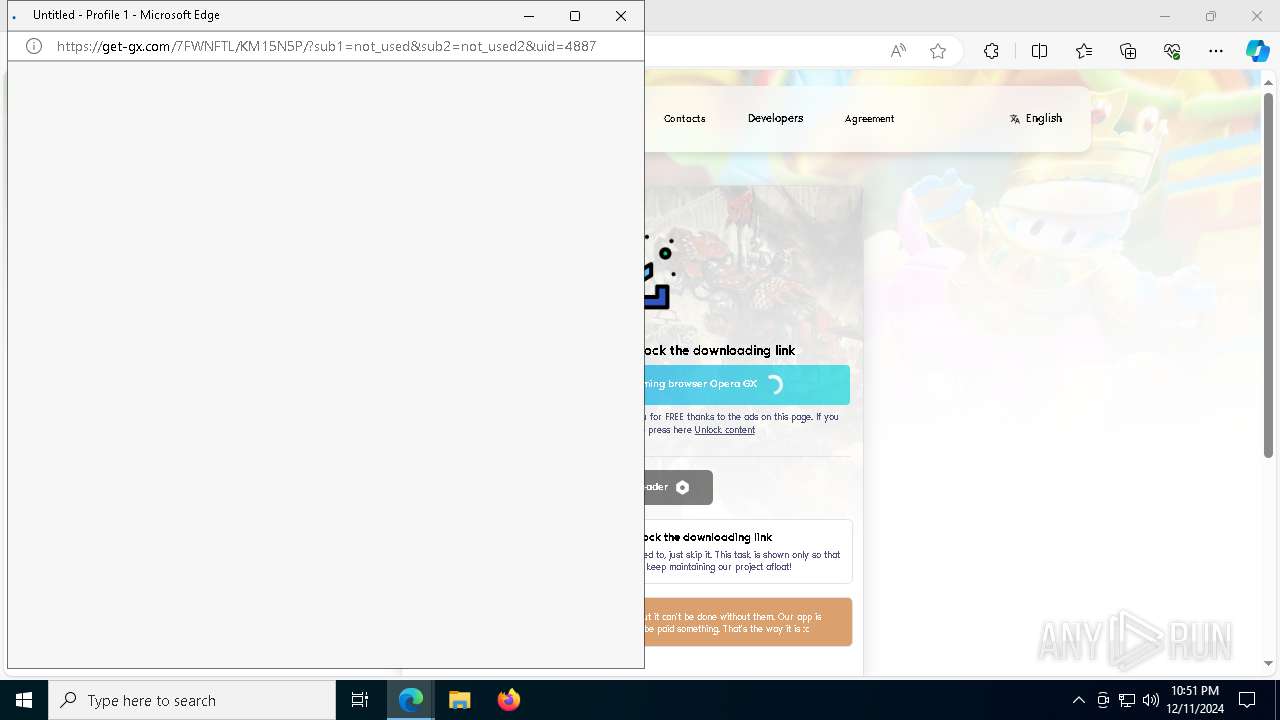Open the English language selector
Image resolution: width=1280 pixels, height=720 pixels.
1036,118
